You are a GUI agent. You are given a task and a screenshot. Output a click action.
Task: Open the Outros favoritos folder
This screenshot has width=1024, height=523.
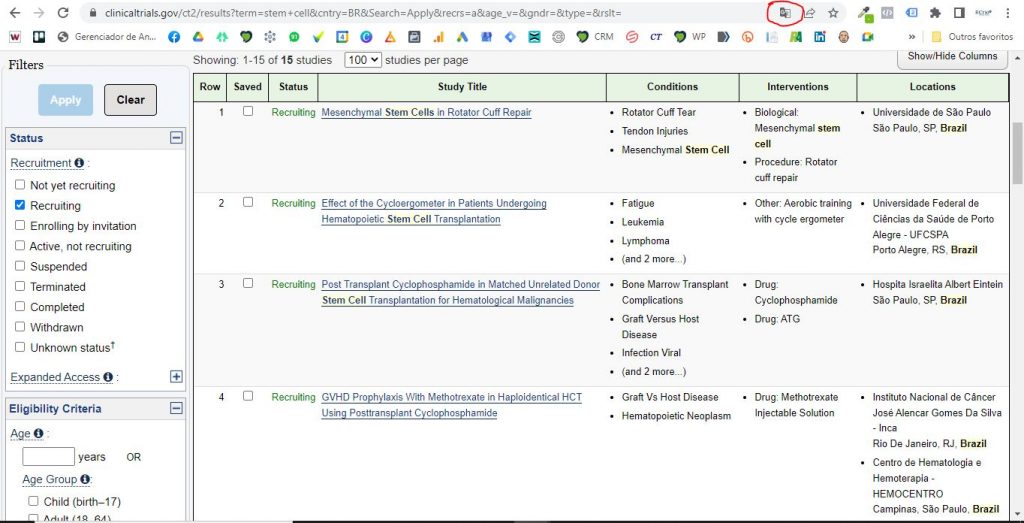click(x=972, y=37)
